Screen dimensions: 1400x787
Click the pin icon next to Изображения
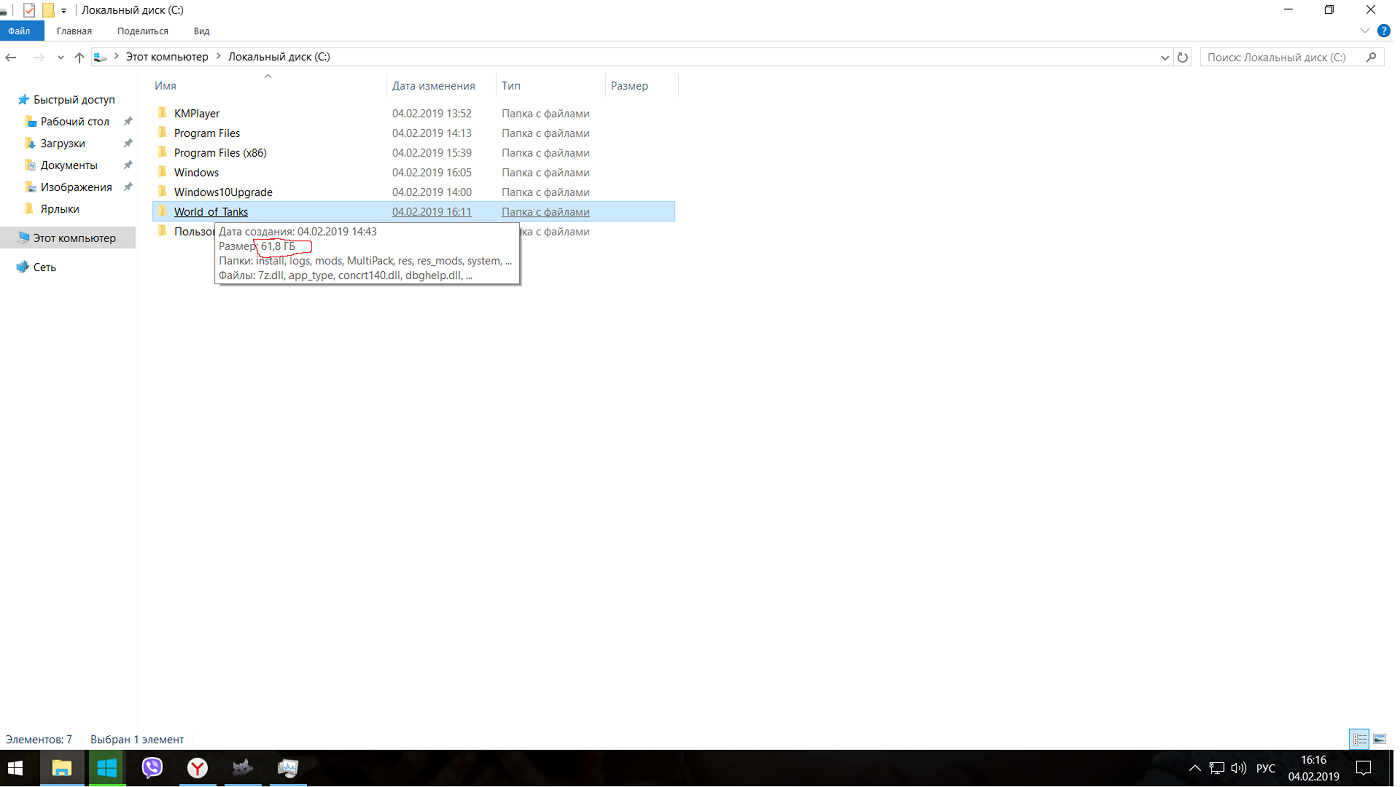(128, 187)
